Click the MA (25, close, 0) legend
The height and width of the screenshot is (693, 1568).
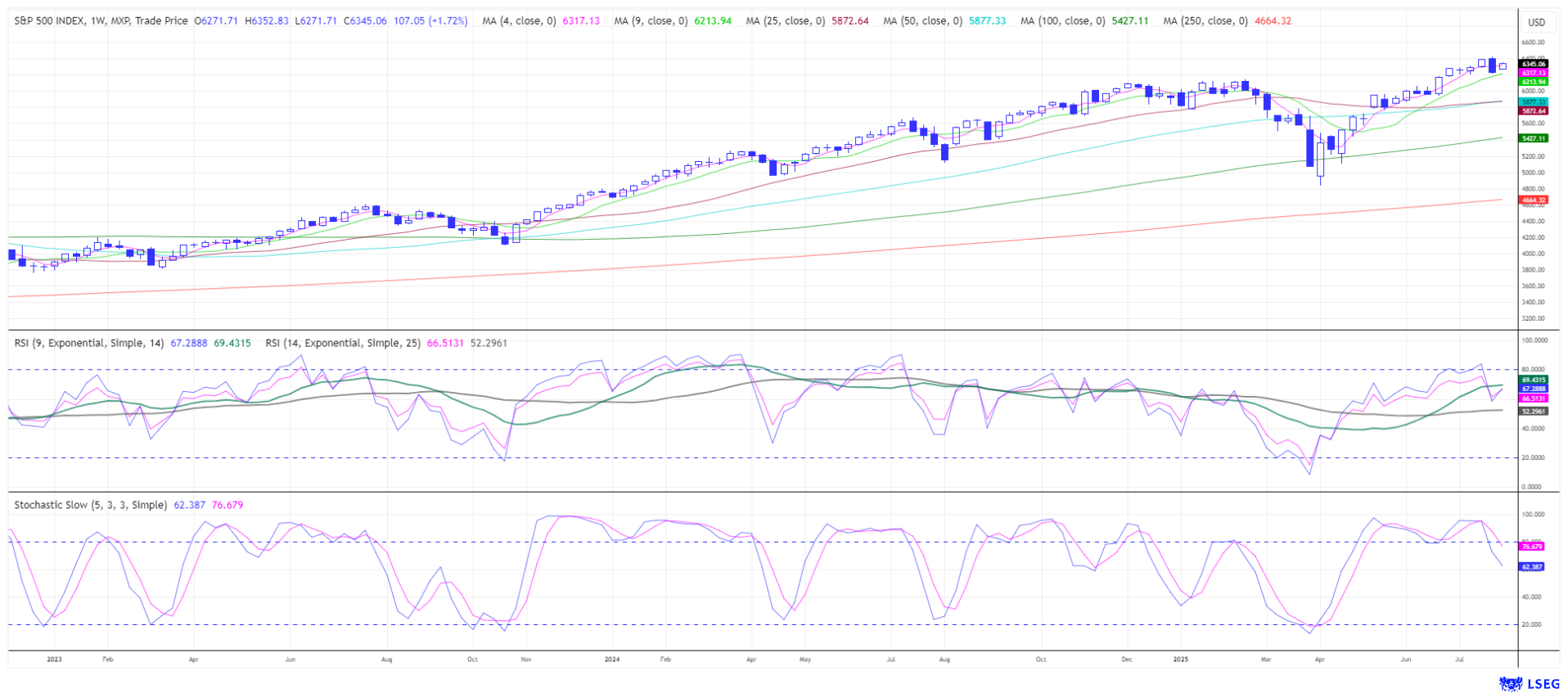(785, 20)
